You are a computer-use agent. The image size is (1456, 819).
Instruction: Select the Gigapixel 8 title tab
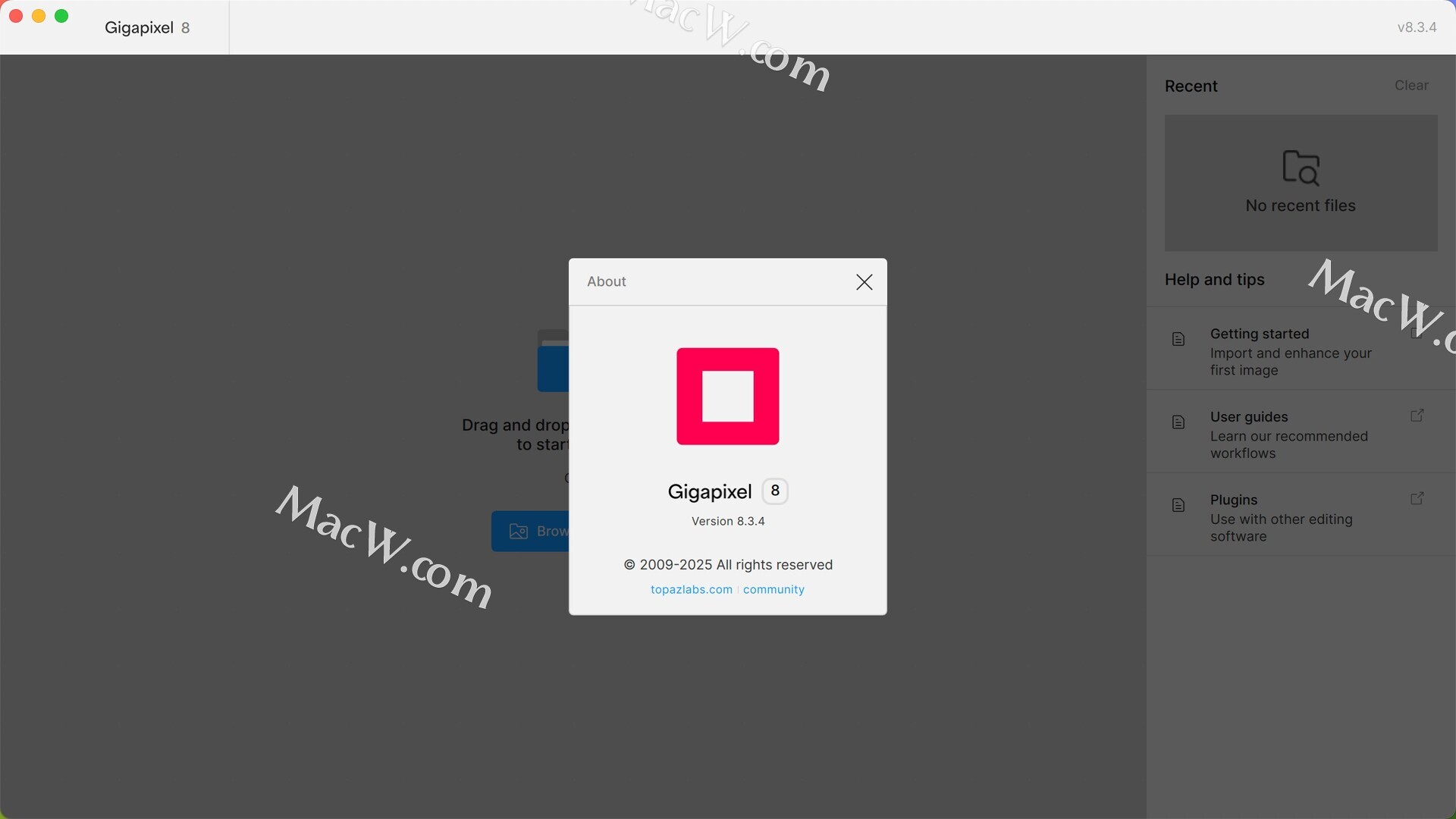[x=147, y=27]
